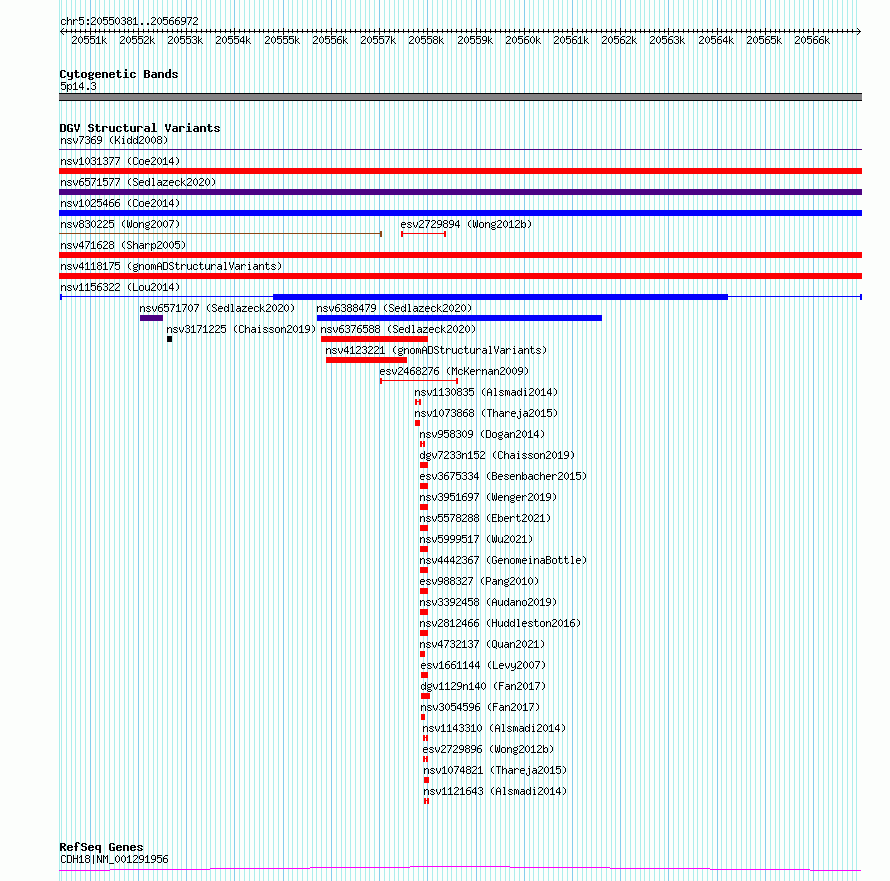890x881 pixels.
Task: Select nsv471628 (Sharp2005) variant label
Action: pos(123,245)
